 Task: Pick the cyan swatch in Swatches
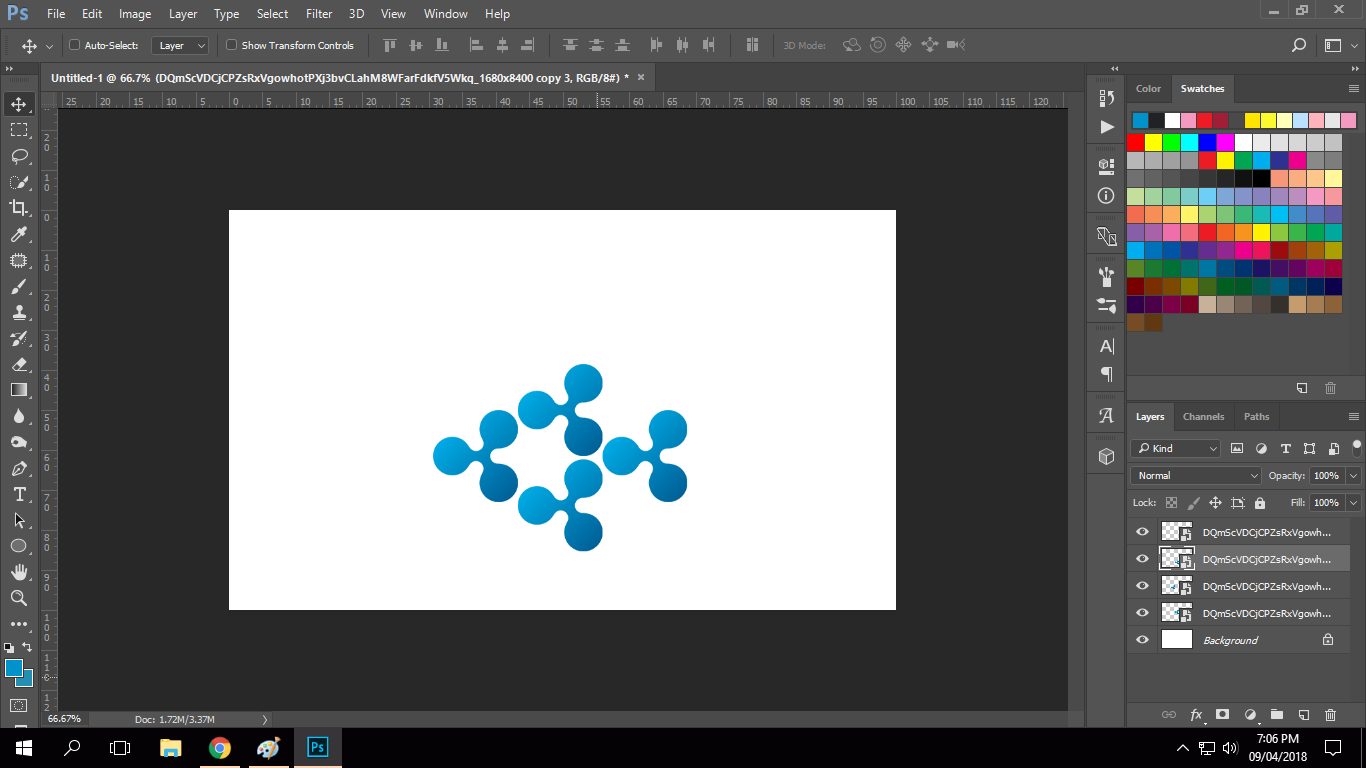pos(1190,142)
